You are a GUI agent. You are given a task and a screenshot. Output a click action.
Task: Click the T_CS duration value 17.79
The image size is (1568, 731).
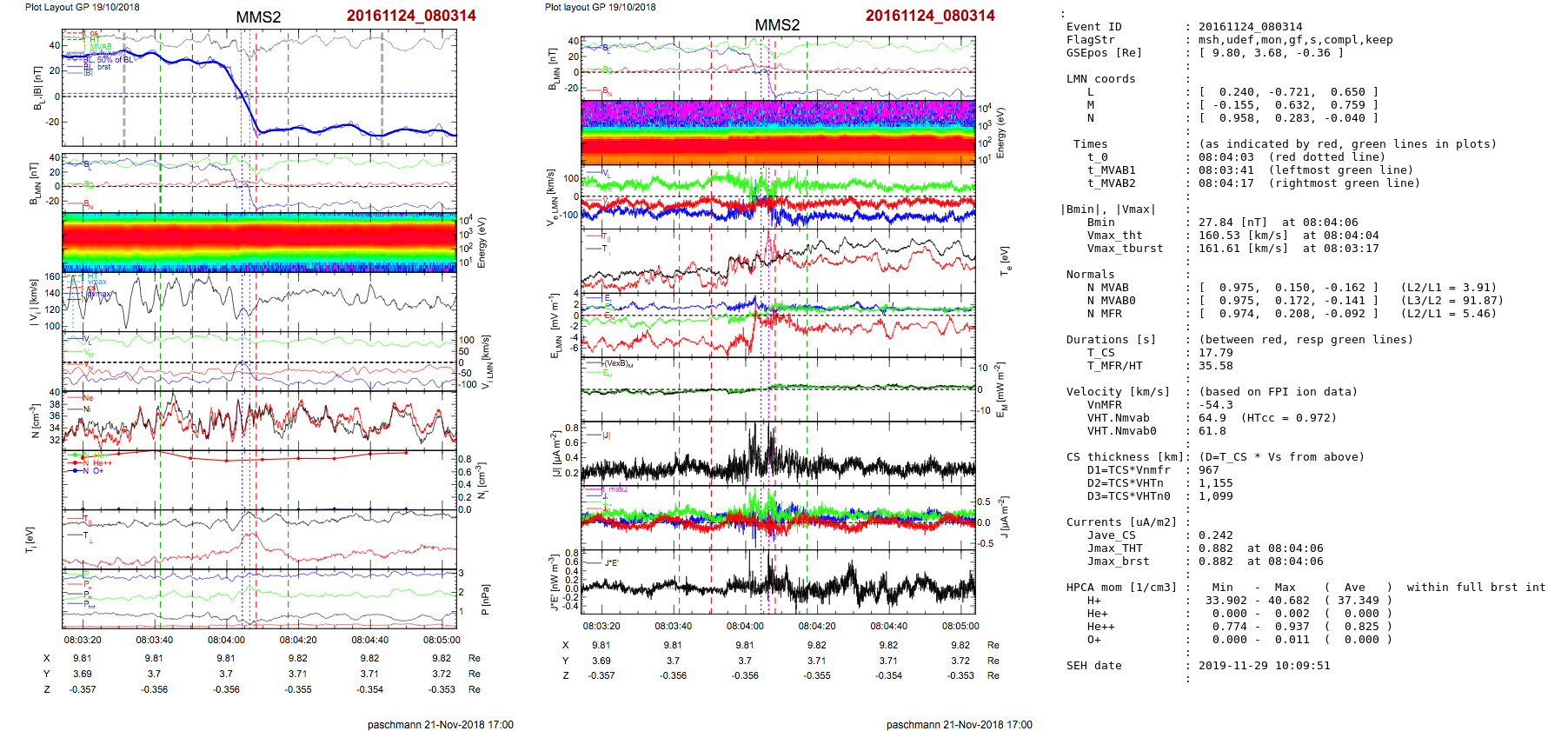click(x=1215, y=353)
